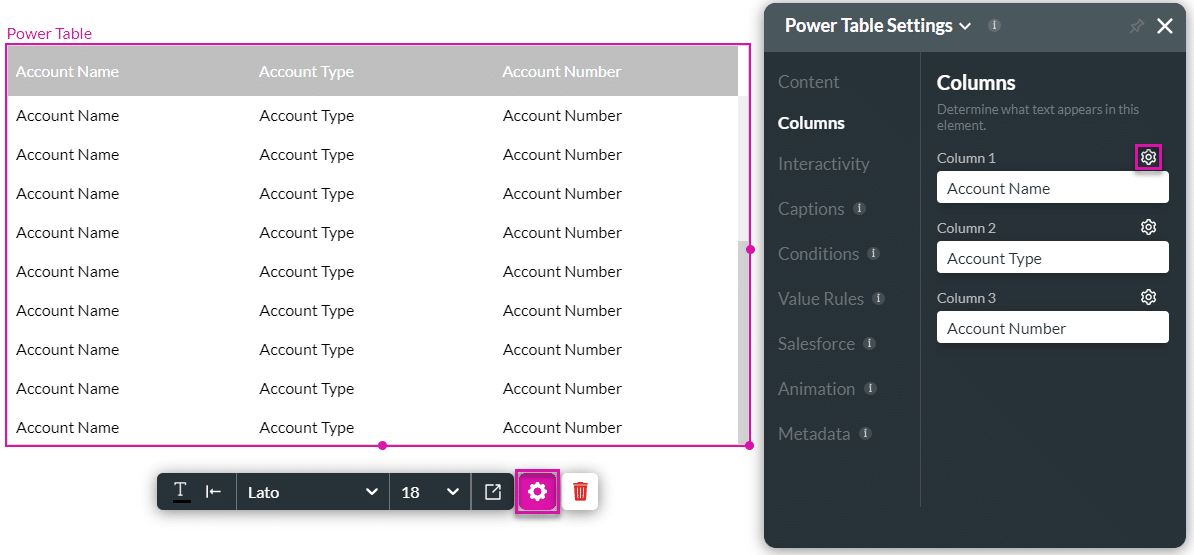
Task: Open the Conditions section
Action: [819, 254]
